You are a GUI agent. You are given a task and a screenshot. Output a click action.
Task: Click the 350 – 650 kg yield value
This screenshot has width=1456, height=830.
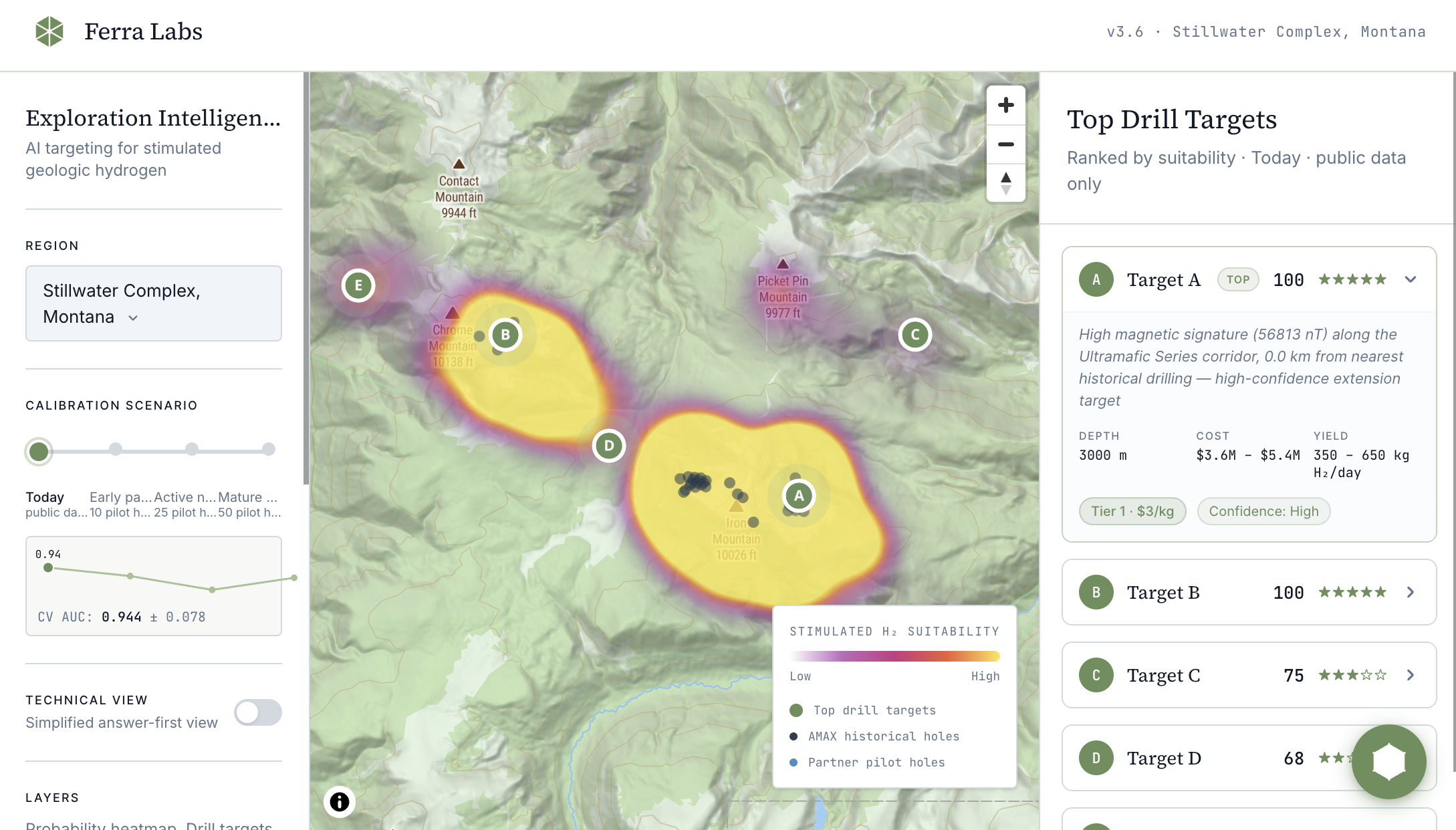[1361, 464]
